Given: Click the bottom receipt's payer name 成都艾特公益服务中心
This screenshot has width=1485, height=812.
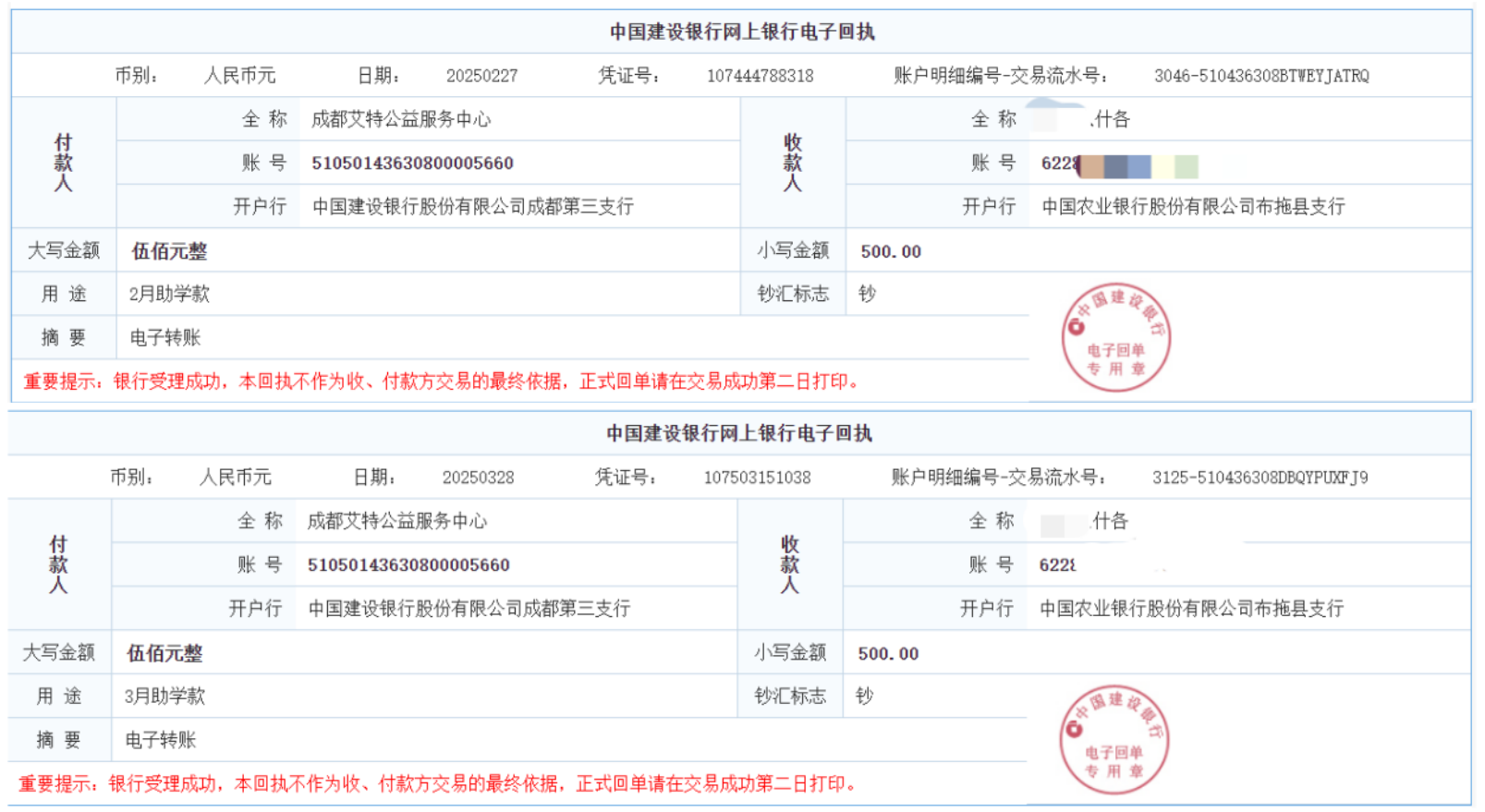Looking at the screenshot, I should 397,521.
